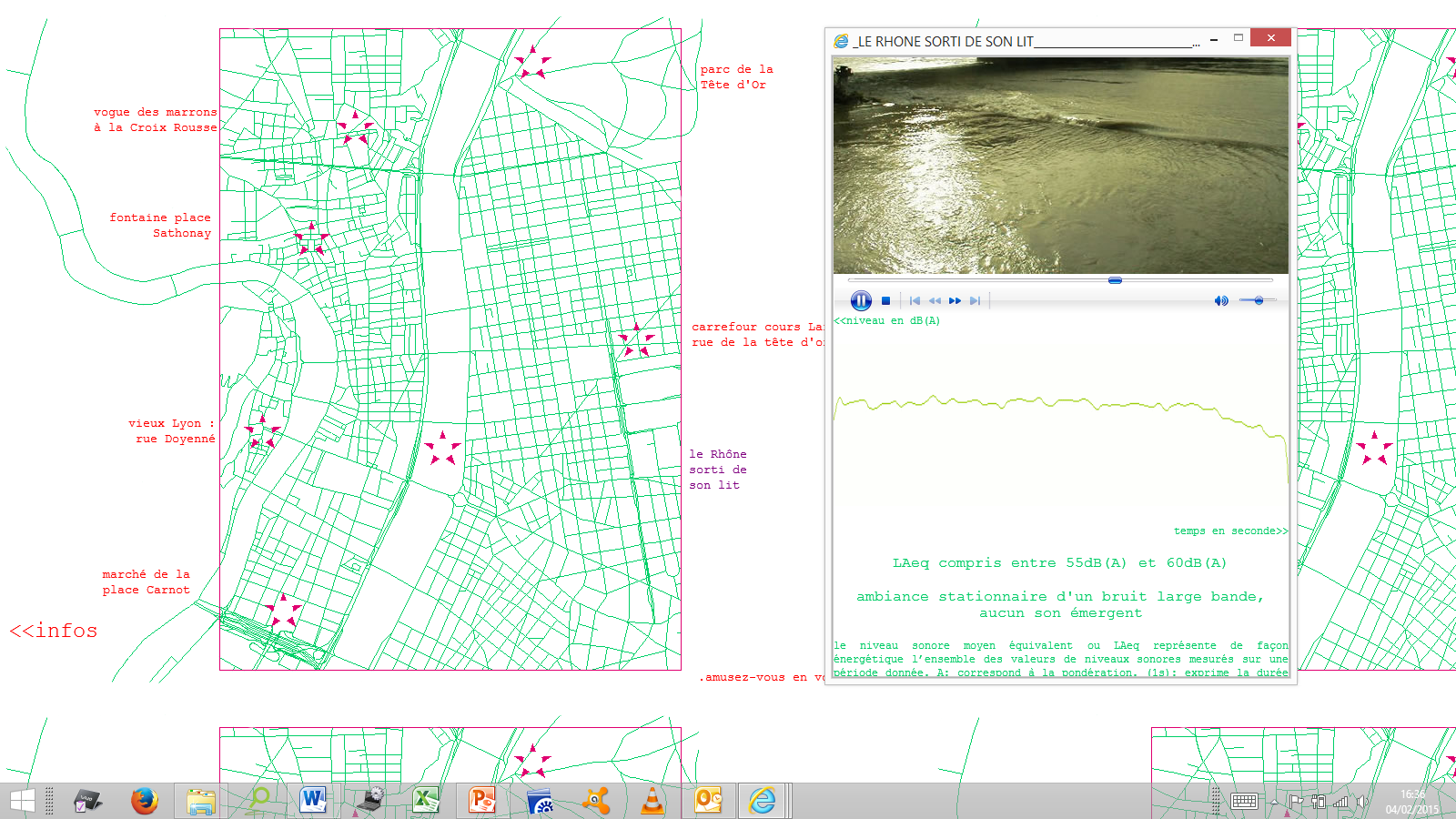
Task: Open the "vieux Lyon : rue Doyenné" label
Action: pos(172,430)
